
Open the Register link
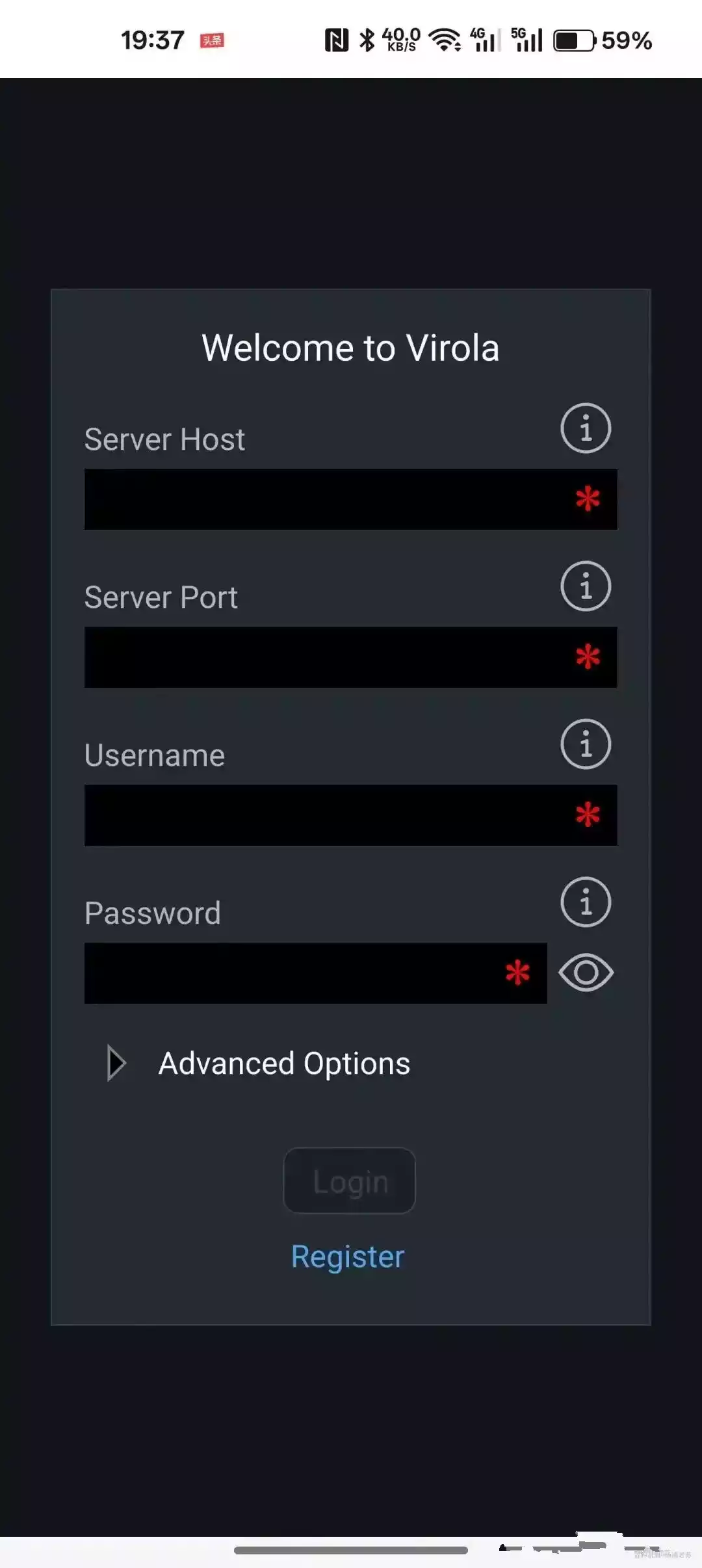[x=348, y=1257]
